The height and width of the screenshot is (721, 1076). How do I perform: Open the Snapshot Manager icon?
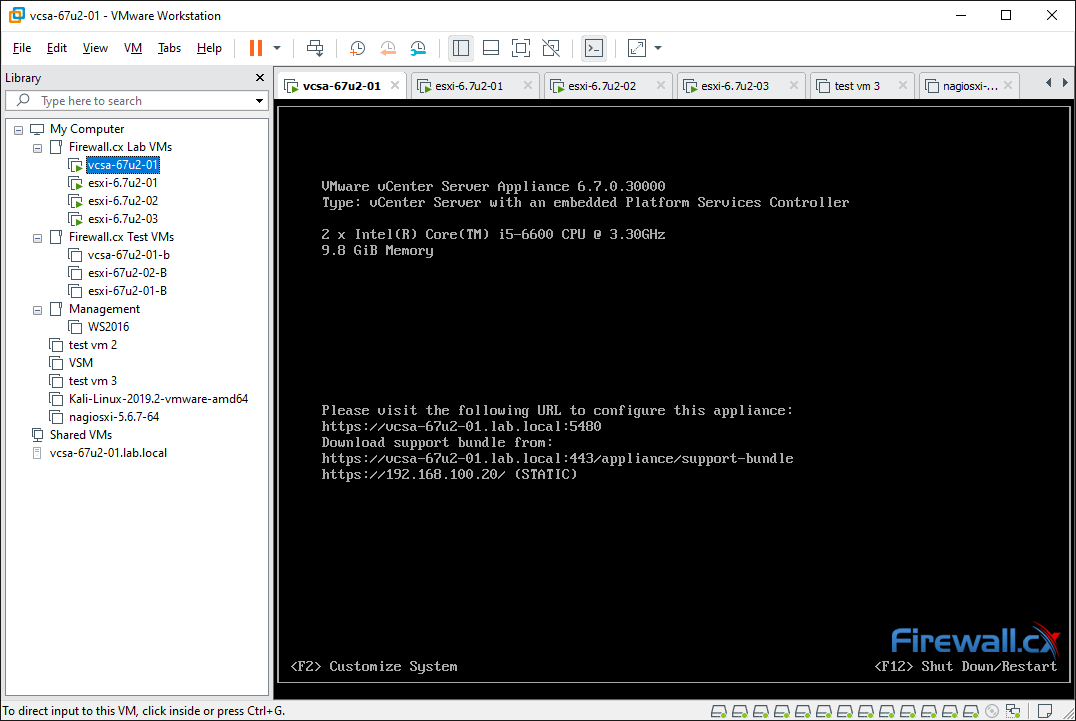pyautogui.click(x=418, y=48)
